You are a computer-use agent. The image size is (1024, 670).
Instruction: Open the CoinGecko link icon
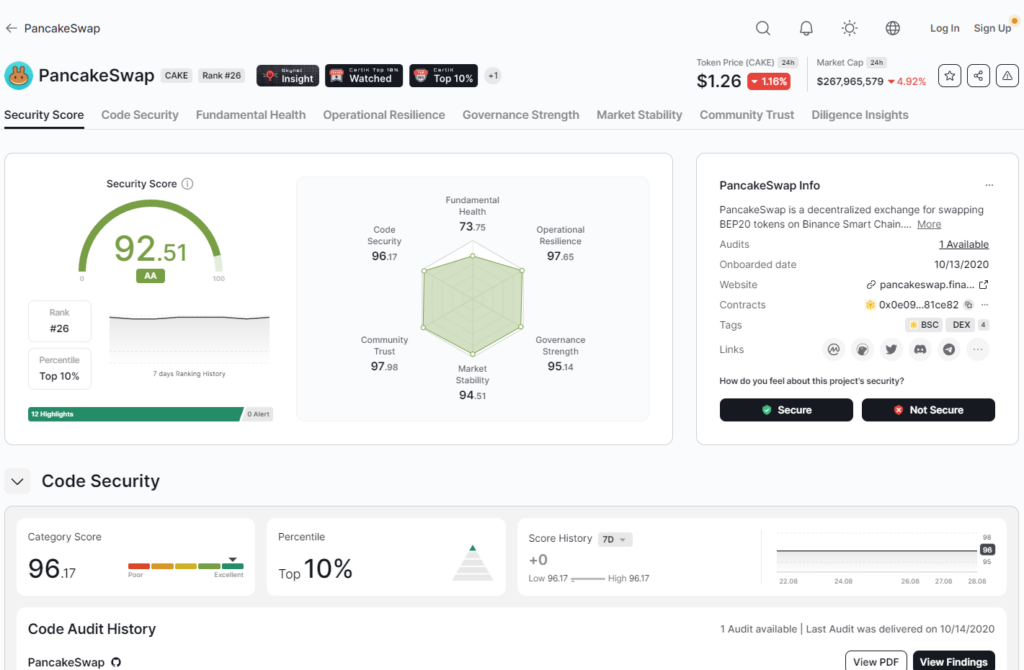[x=862, y=349]
